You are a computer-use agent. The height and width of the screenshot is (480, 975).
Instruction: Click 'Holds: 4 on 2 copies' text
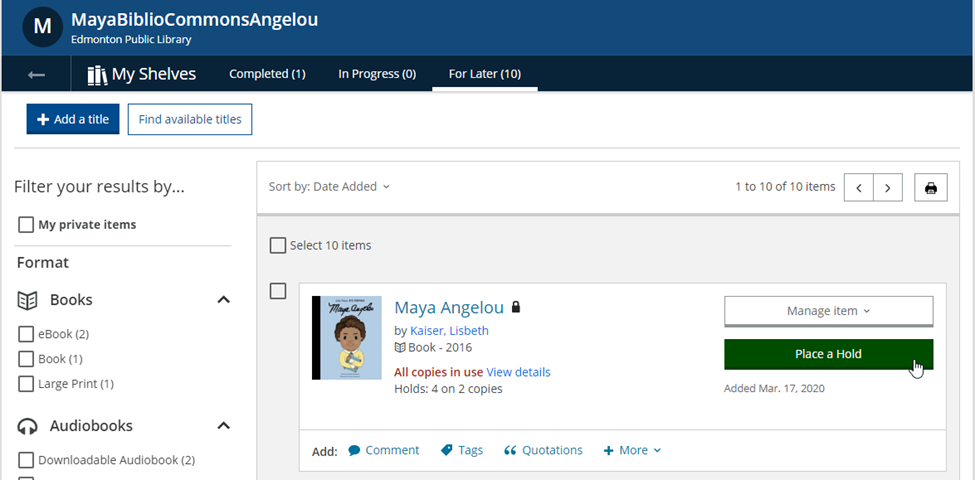click(448, 390)
